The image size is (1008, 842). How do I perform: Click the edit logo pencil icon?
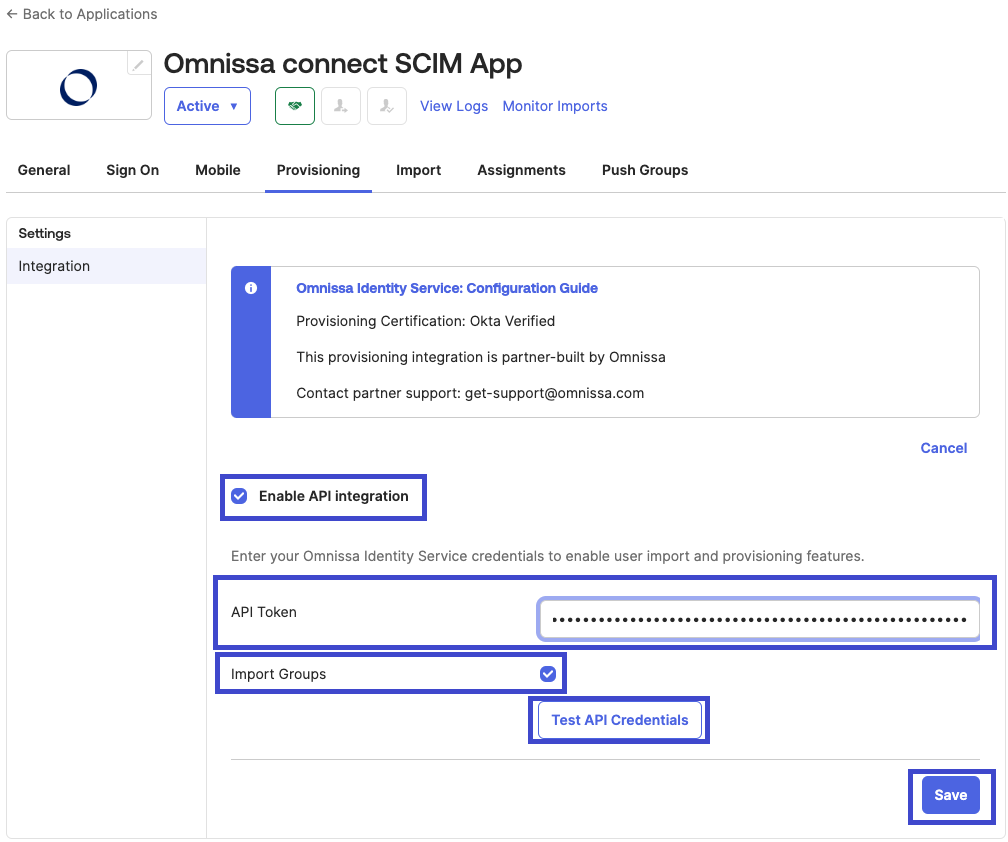coord(138,64)
